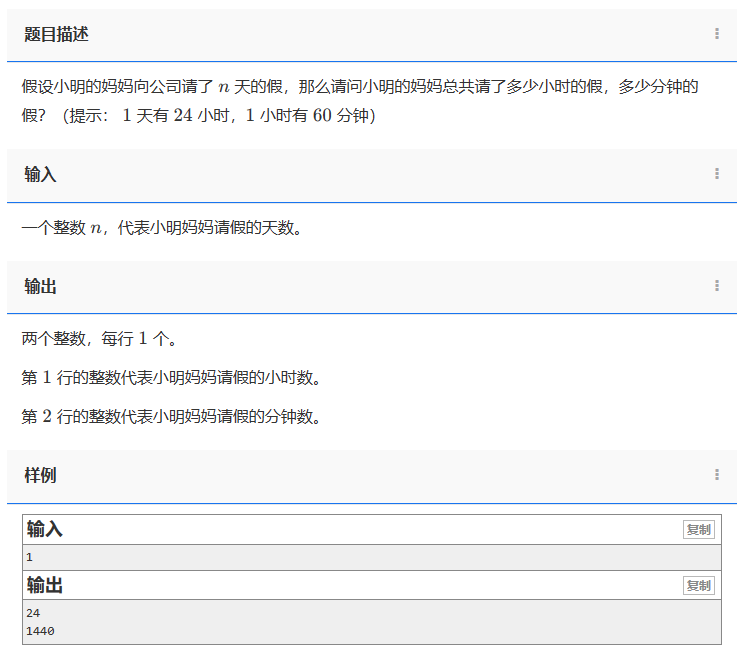Select the 样例 section heading
The width and height of the screenshot is (745, 670).
pos(40,475)
